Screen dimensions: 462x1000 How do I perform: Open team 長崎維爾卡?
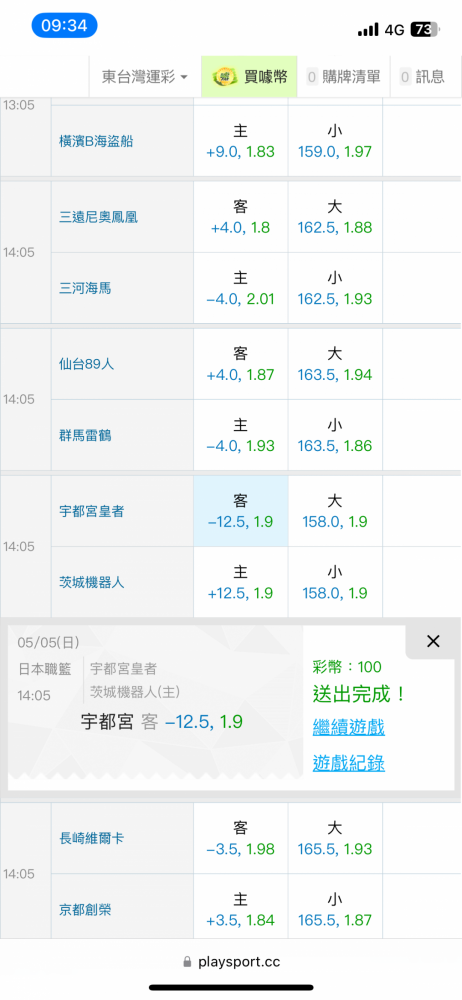coord(91,839)
